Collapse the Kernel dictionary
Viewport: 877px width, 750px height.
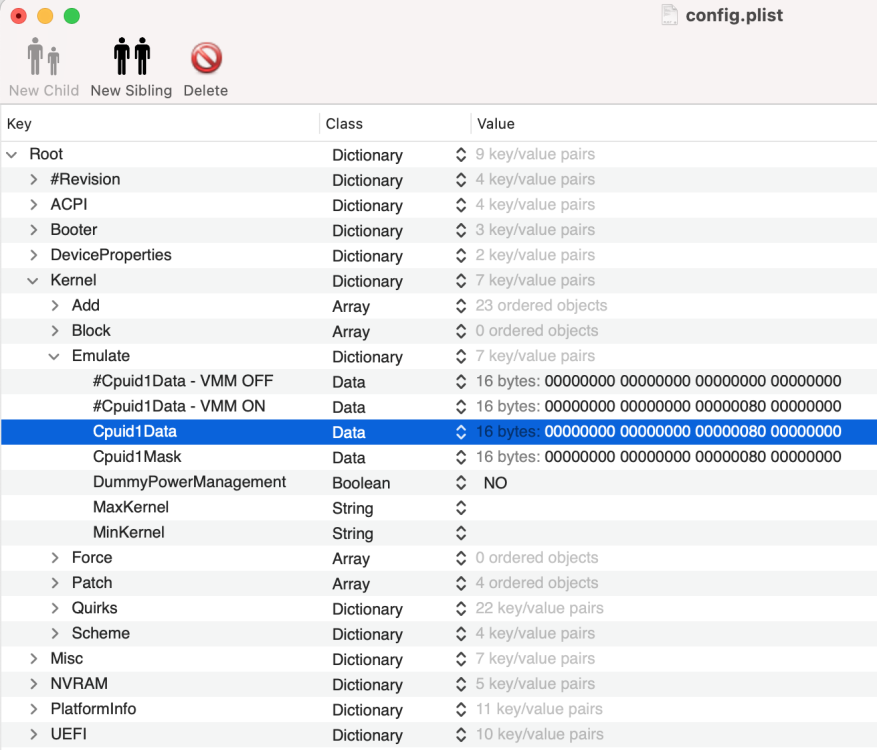point(33,281)
